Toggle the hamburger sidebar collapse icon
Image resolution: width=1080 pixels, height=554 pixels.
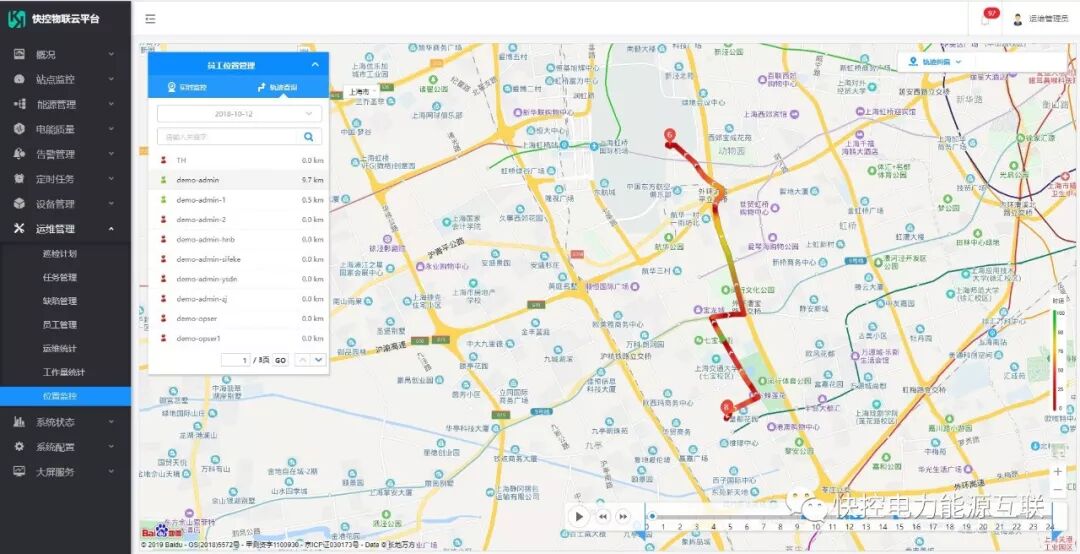pyautogui.click(x=150, y=19)
